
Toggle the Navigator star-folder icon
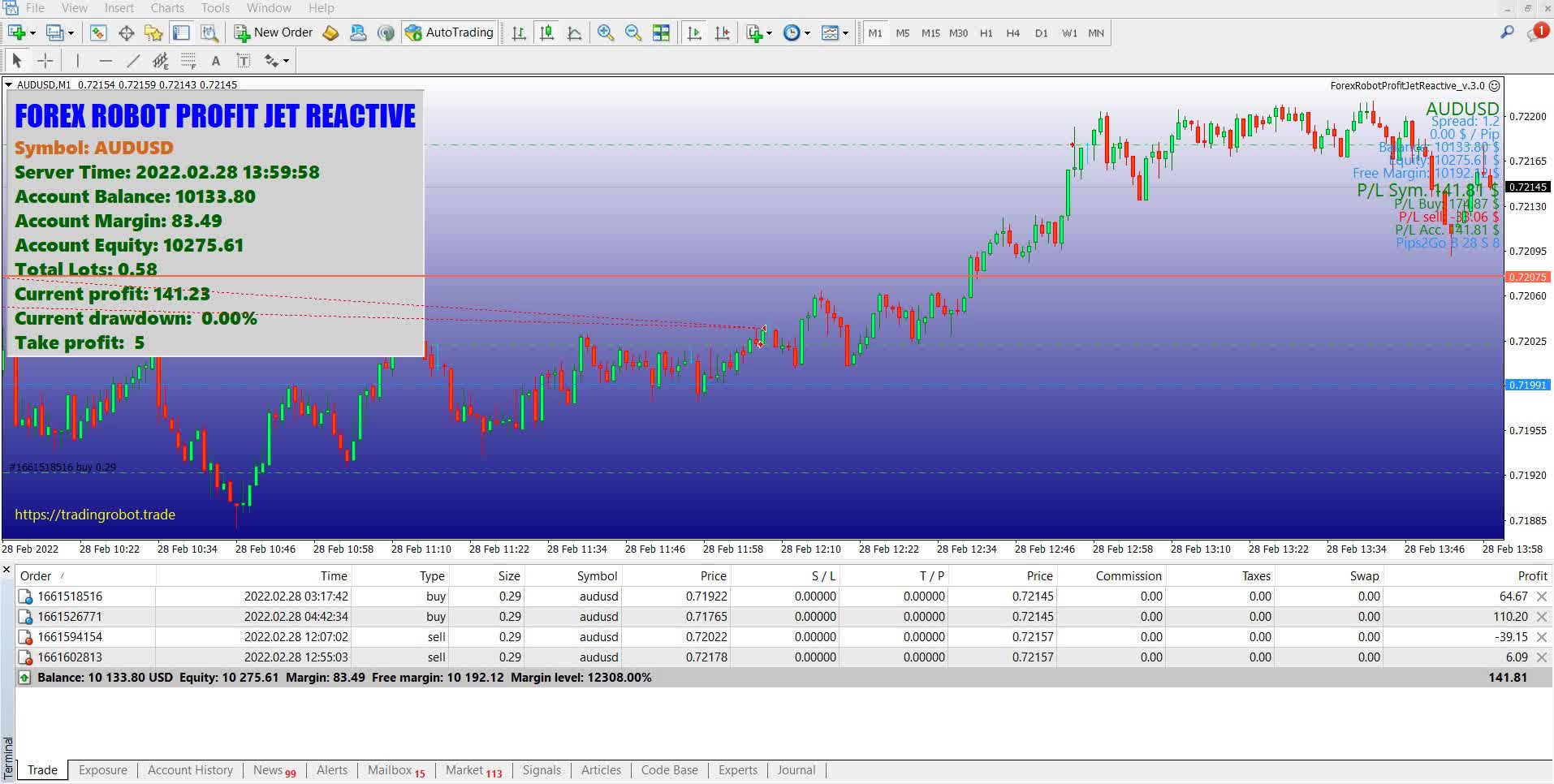[x=153, y=33]
